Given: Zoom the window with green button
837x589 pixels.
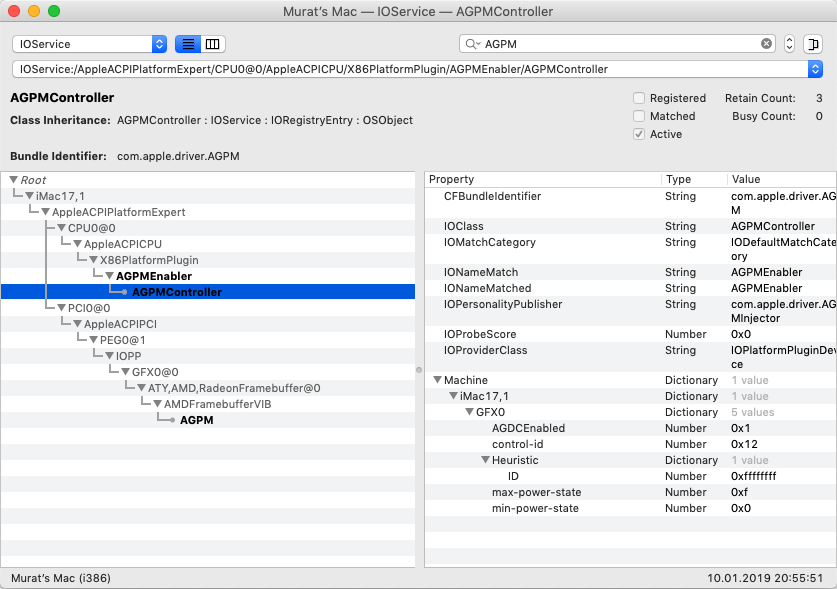Looking at the screenshot, I should pyautogui.click(x=53, y=11).
